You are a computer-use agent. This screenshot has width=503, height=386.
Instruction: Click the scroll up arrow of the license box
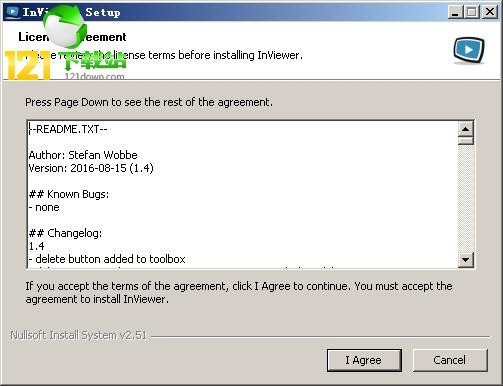pyautogui.click(x=466, y=129)
